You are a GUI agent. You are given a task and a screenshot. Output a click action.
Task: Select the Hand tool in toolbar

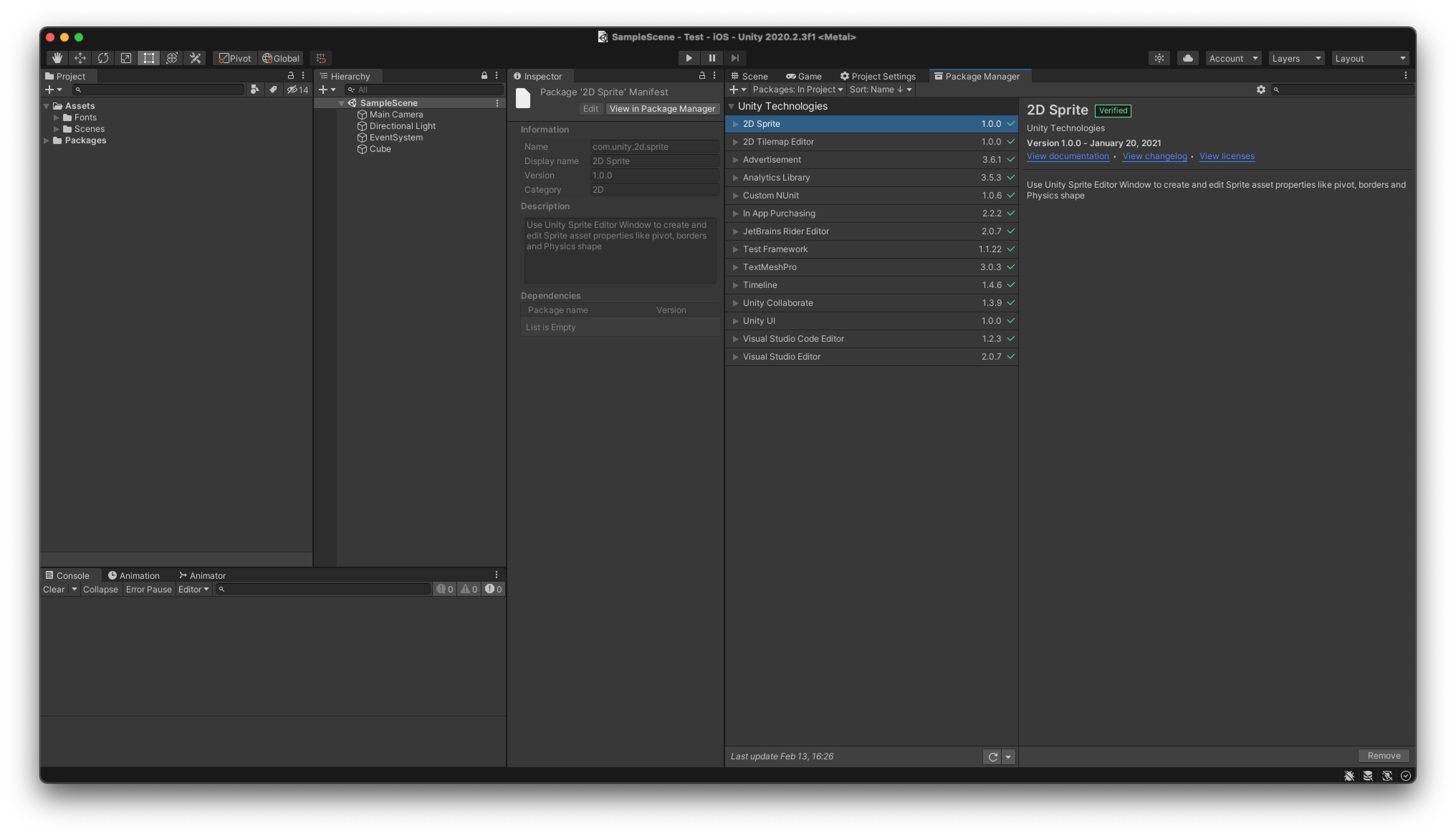(57, 58)
